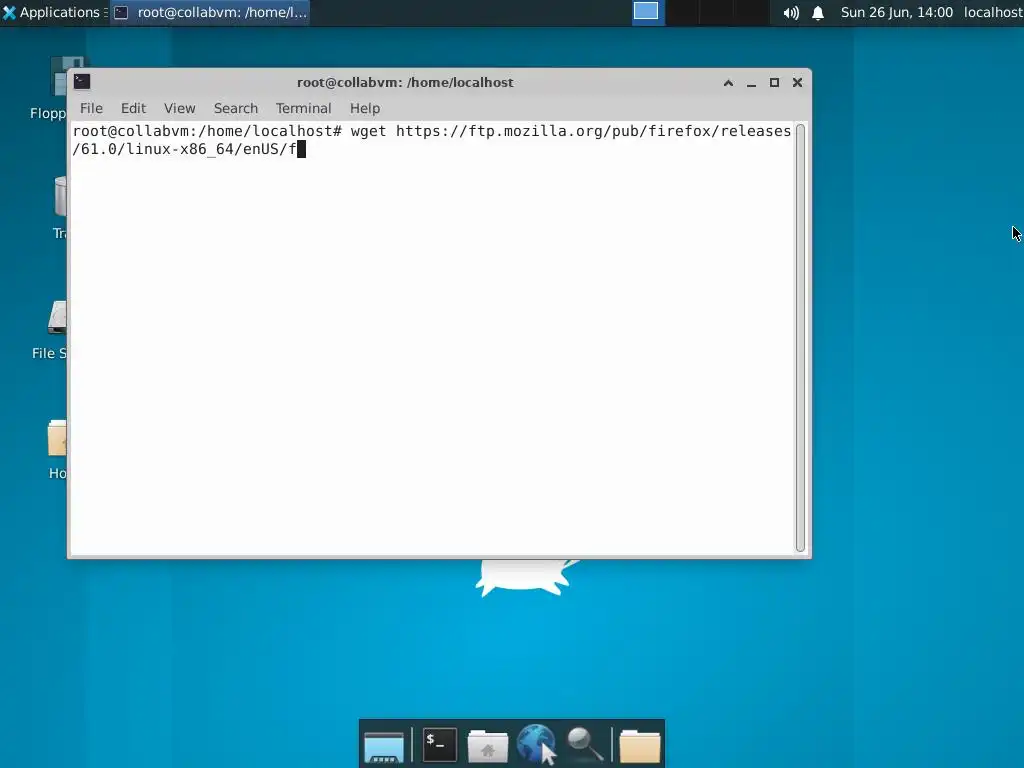Click the root@collabvm prompt text
1024x768 pixels.
coord(207,131)
